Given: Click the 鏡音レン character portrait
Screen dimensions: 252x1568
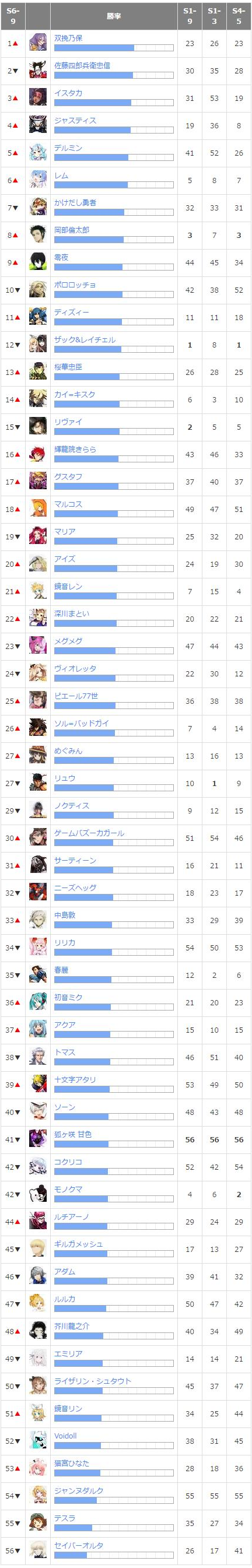Looking at the screenshot, I should coord(38,591).
